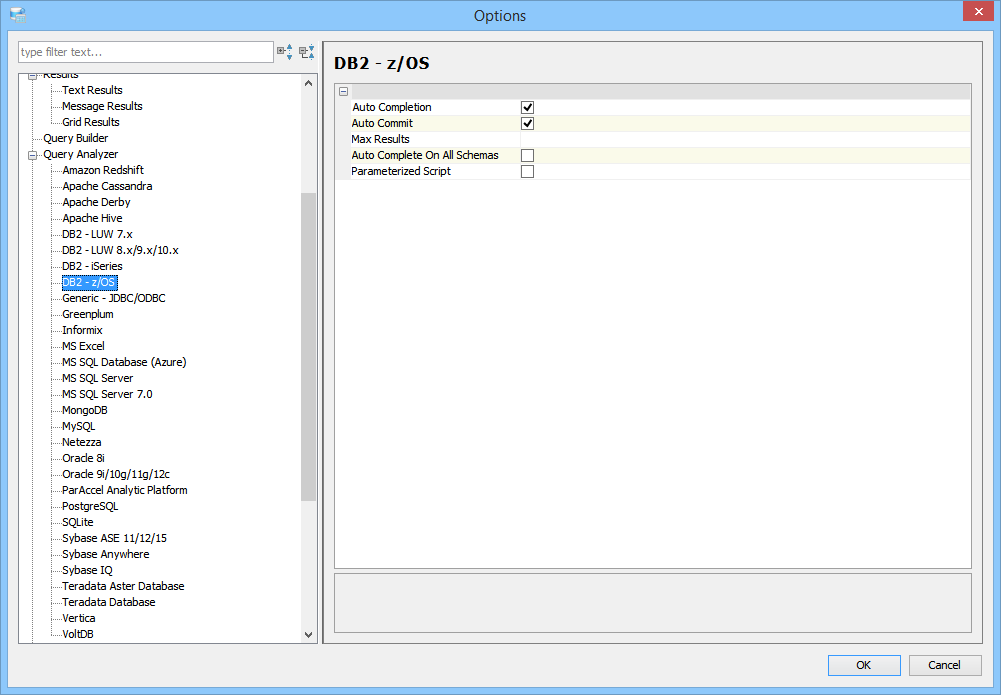Select MS SQL Database (Azure)
This screenshot has width=1001, height=695.
point(124,362)
